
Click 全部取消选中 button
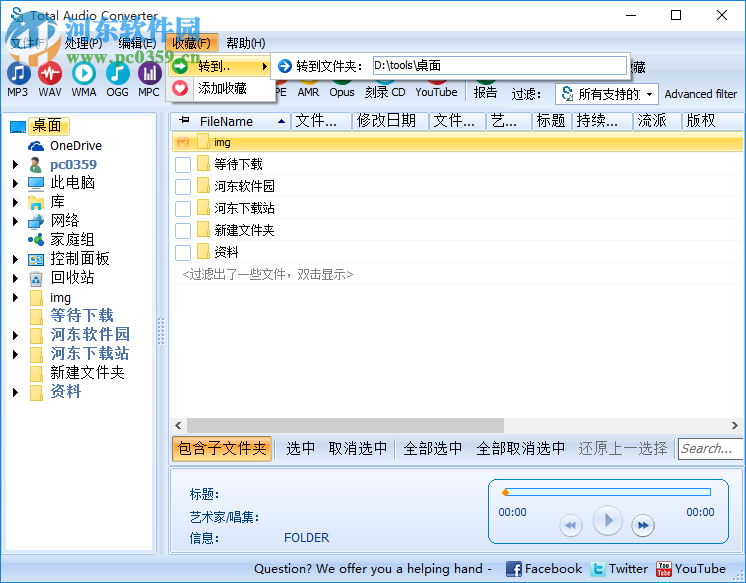click(520, 448)
